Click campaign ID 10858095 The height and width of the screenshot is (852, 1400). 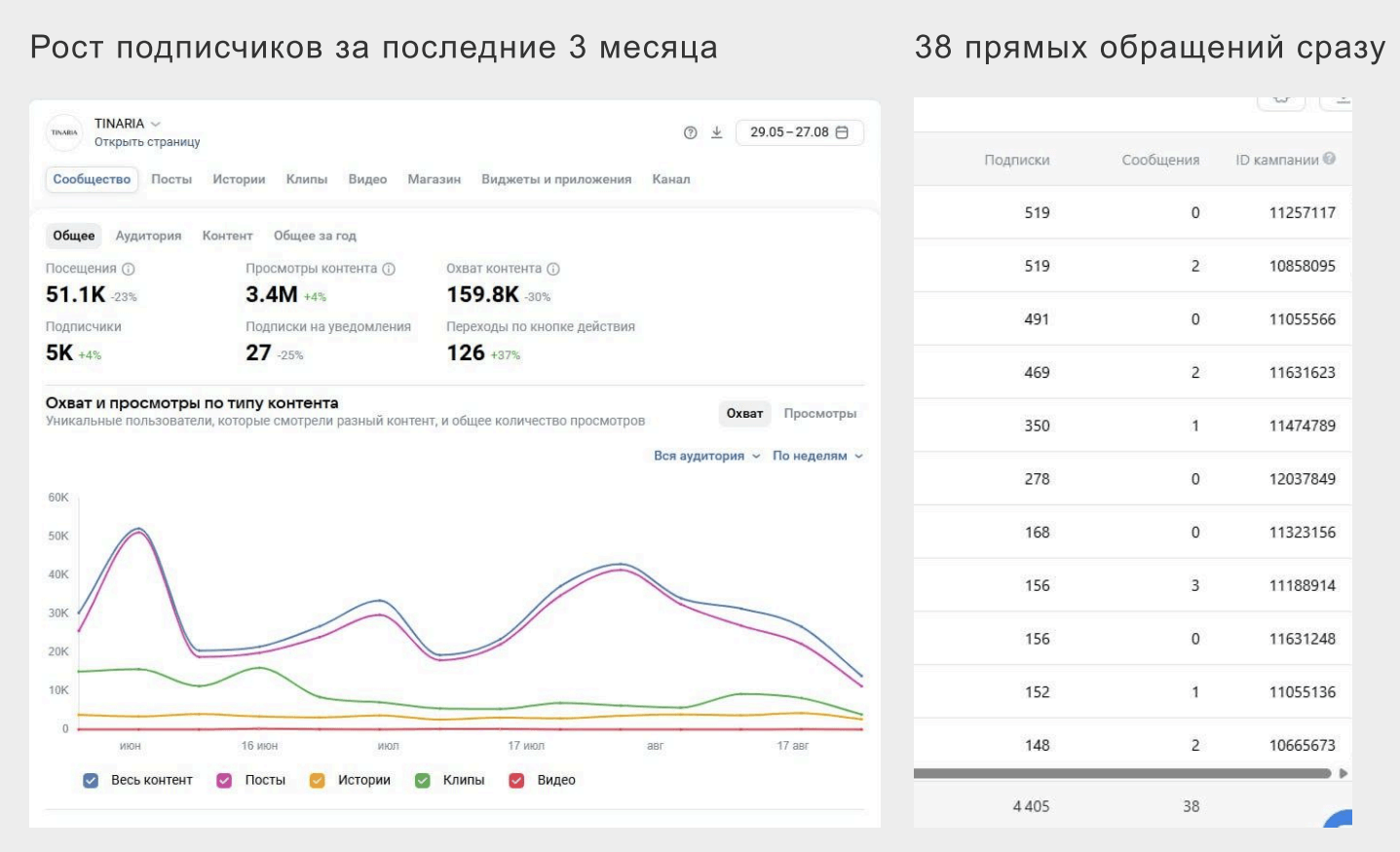[x=1302, y=266]
